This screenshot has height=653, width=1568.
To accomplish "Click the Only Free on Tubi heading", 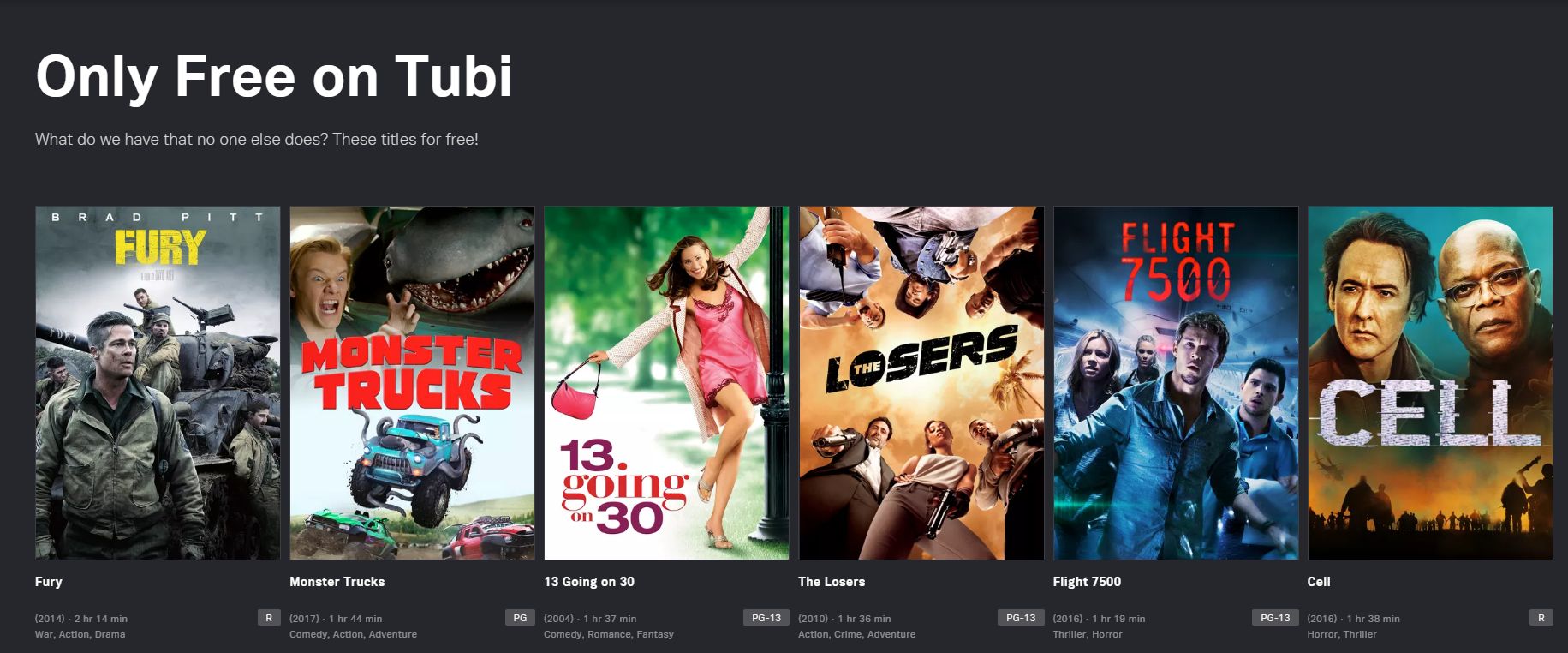I will 274,77.
